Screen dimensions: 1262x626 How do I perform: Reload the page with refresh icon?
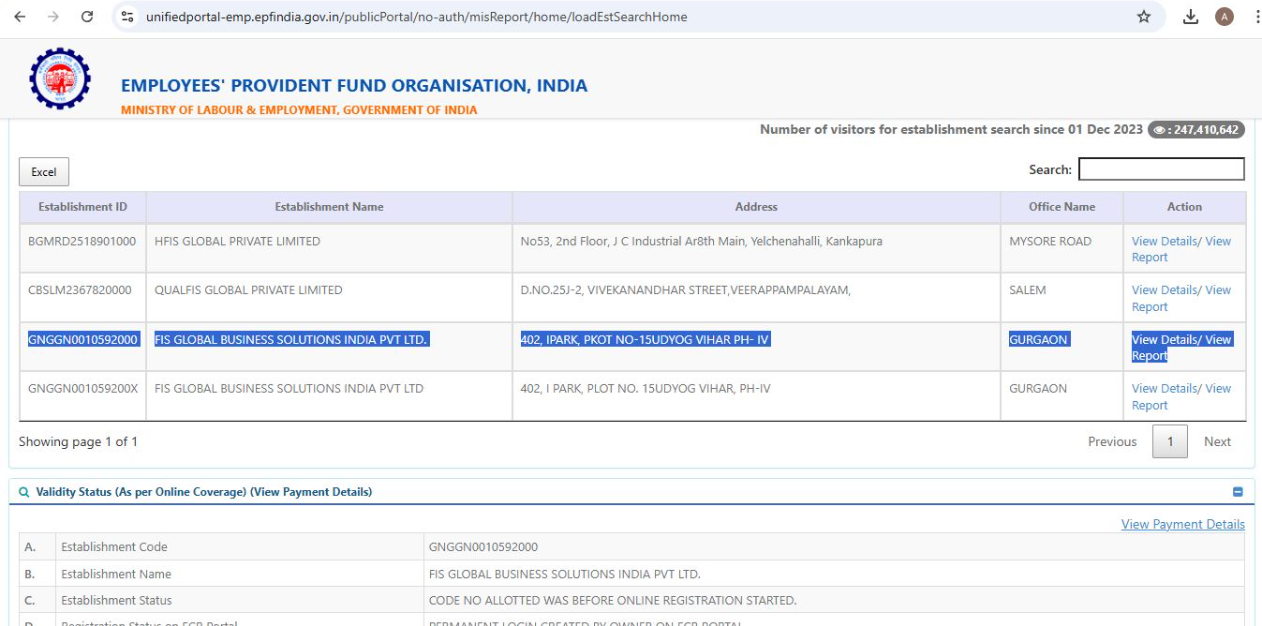coord(87,17)
